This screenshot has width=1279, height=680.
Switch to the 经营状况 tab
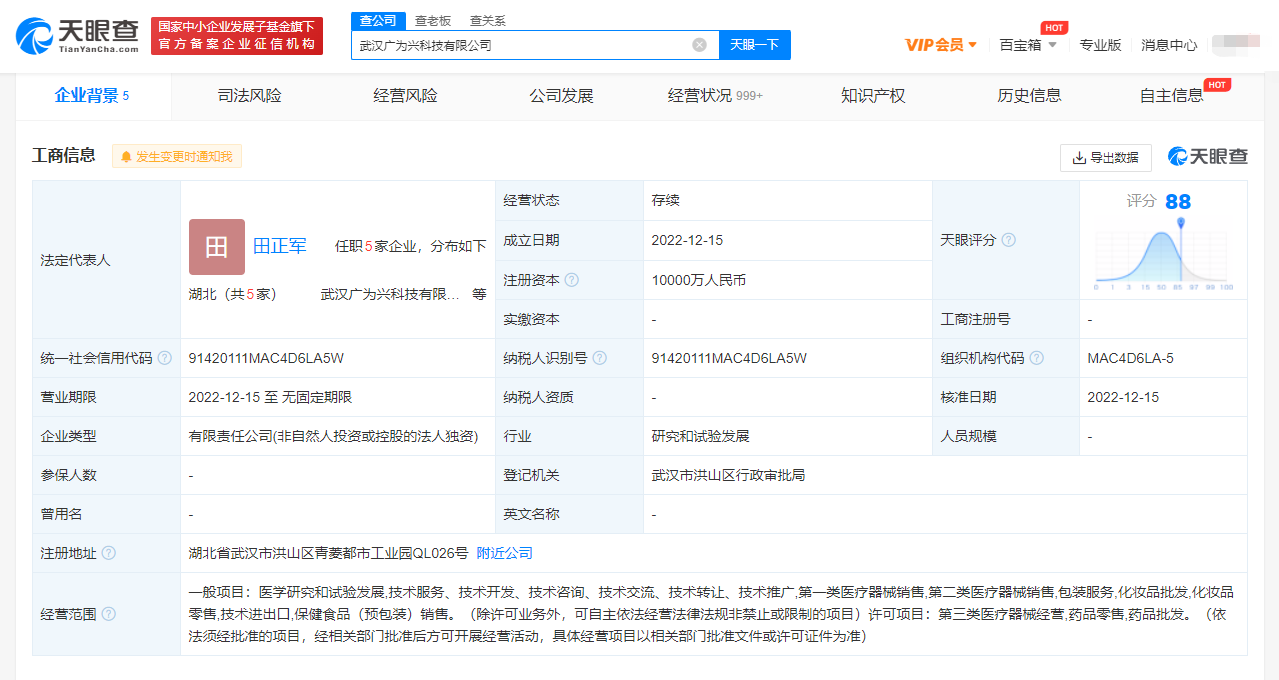(716, 96)
